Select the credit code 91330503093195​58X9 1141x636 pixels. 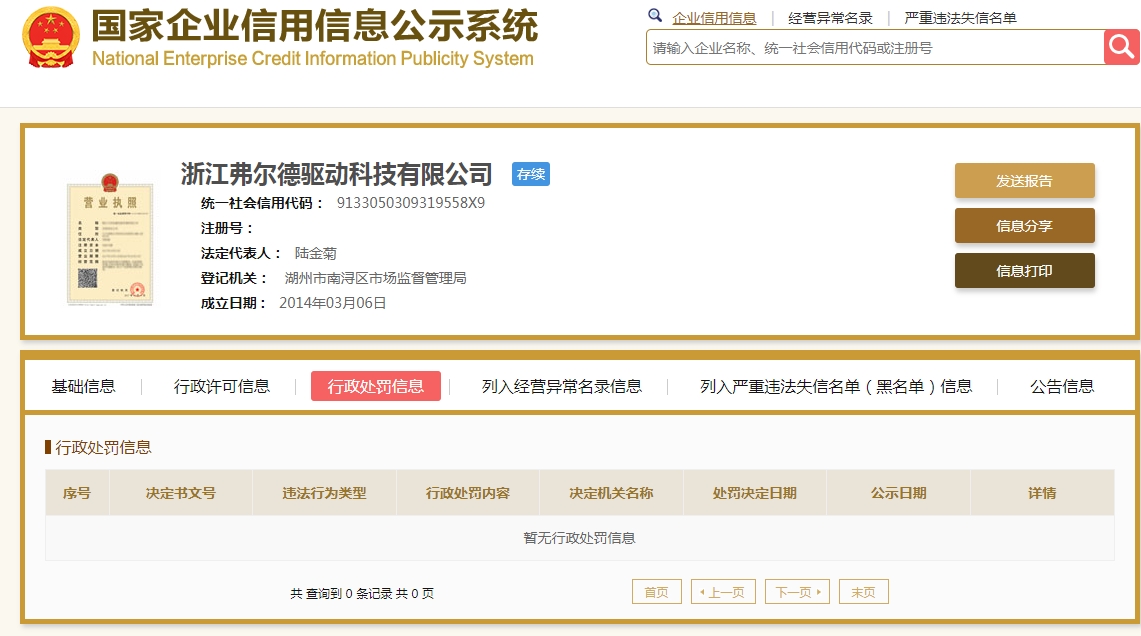pos(410,203)
